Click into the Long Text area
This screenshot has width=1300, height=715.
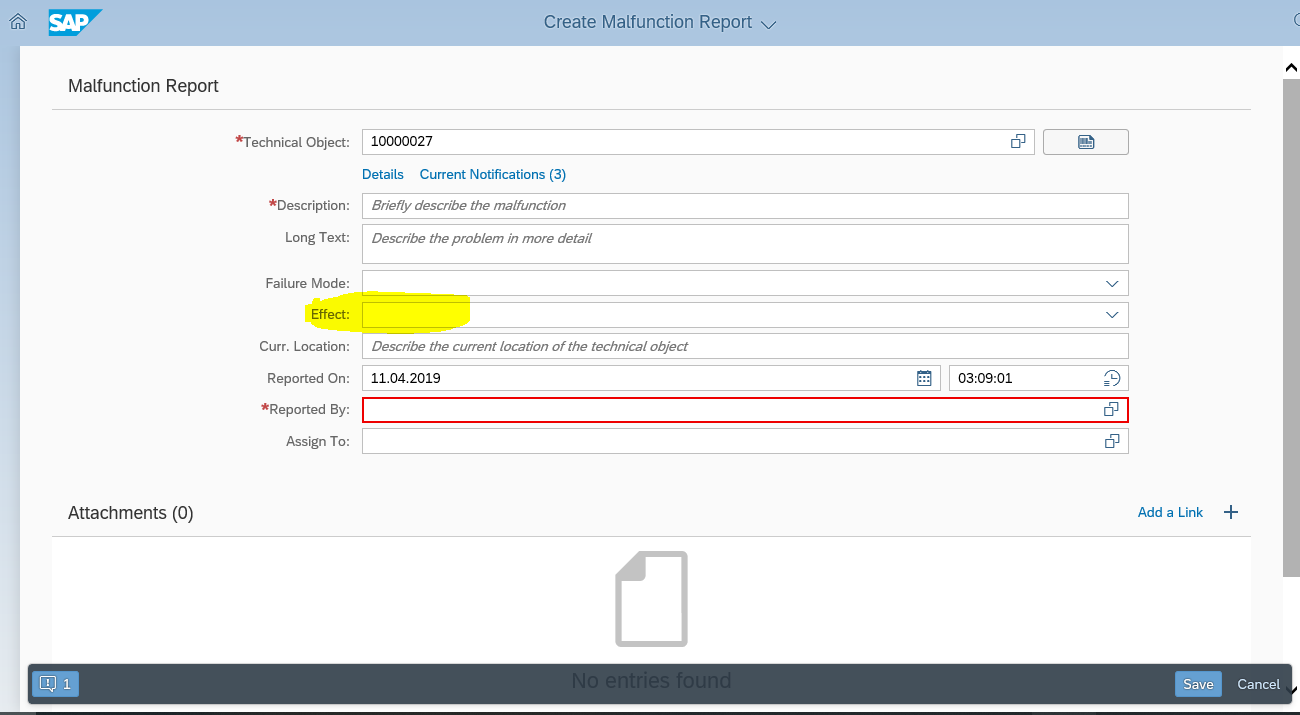click(x=745, y=244)
